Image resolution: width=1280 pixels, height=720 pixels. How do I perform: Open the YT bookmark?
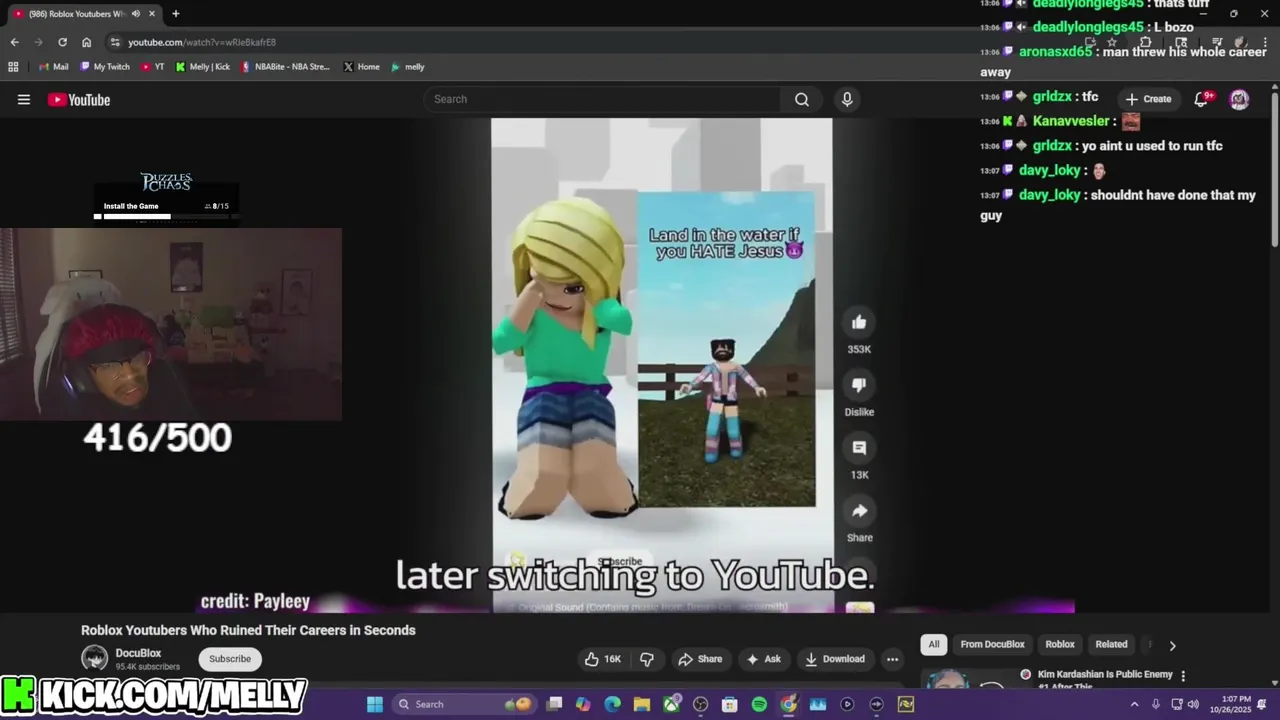coord(153,67)
